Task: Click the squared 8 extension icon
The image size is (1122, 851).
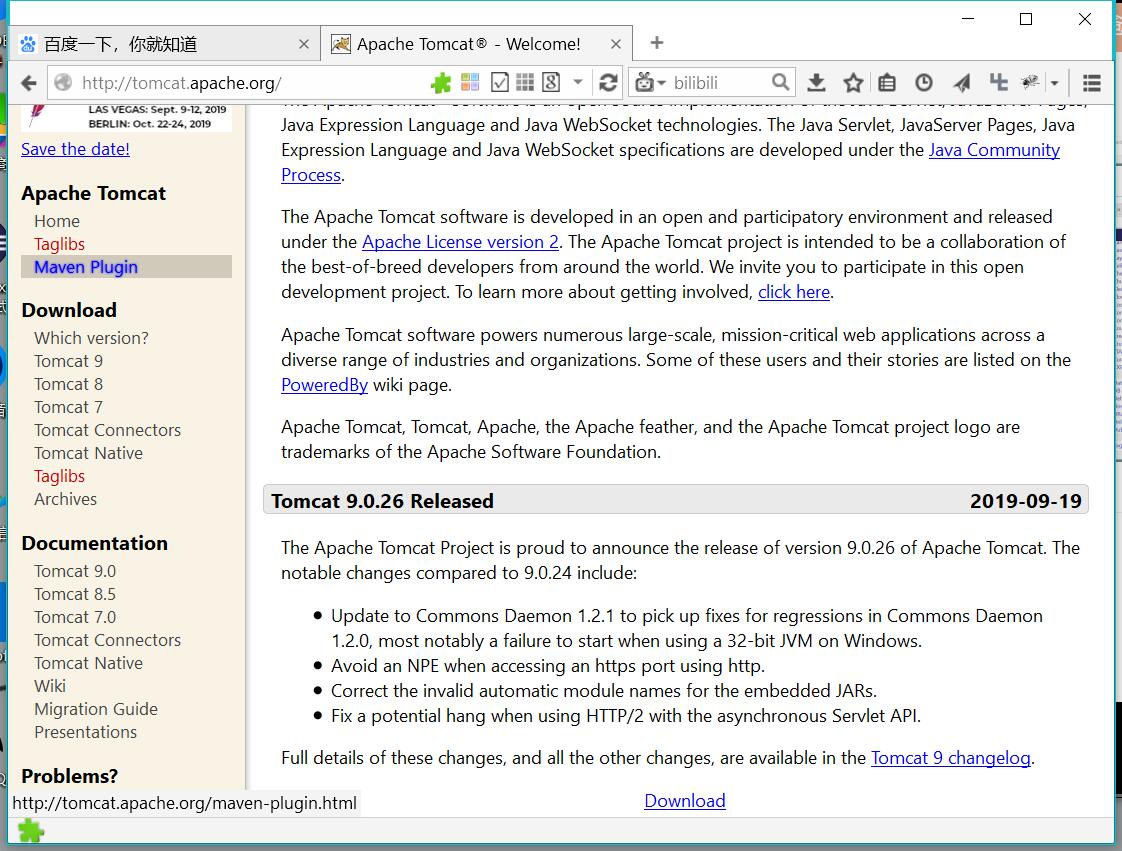Action: (550, 82)
